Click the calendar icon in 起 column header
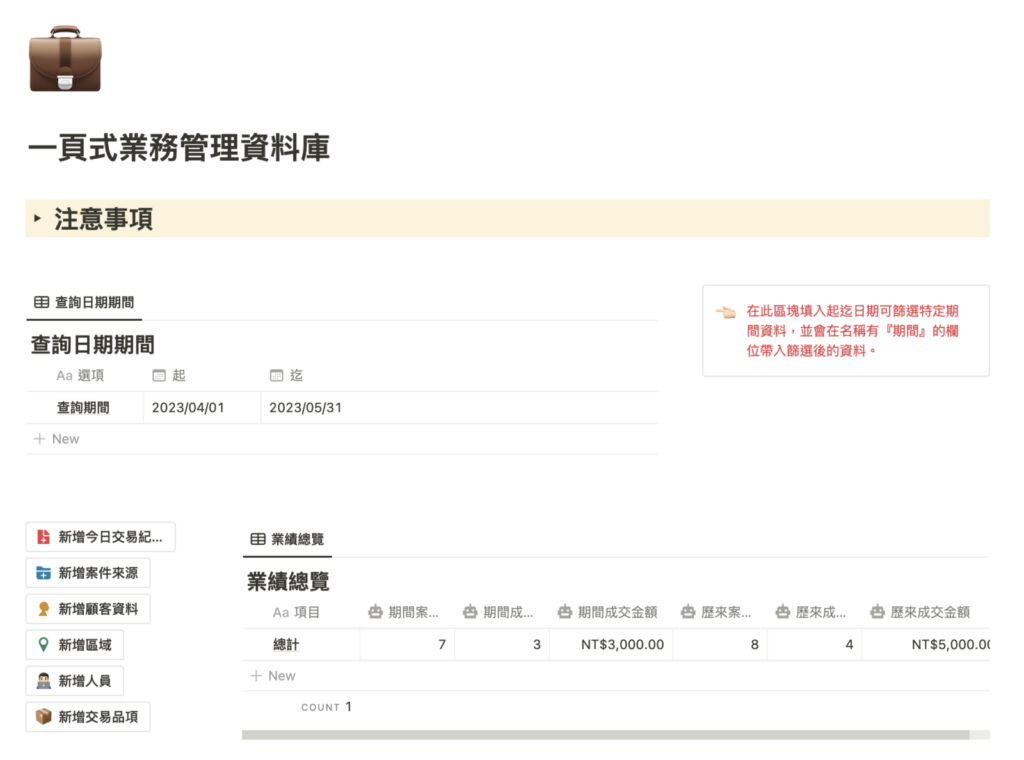 pos(158,376)
